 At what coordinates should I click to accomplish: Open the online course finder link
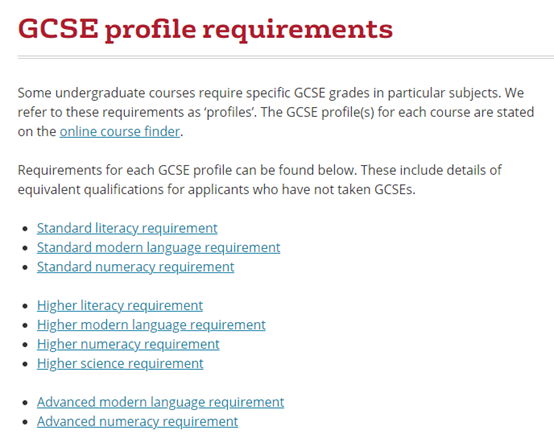pos(120,131)
